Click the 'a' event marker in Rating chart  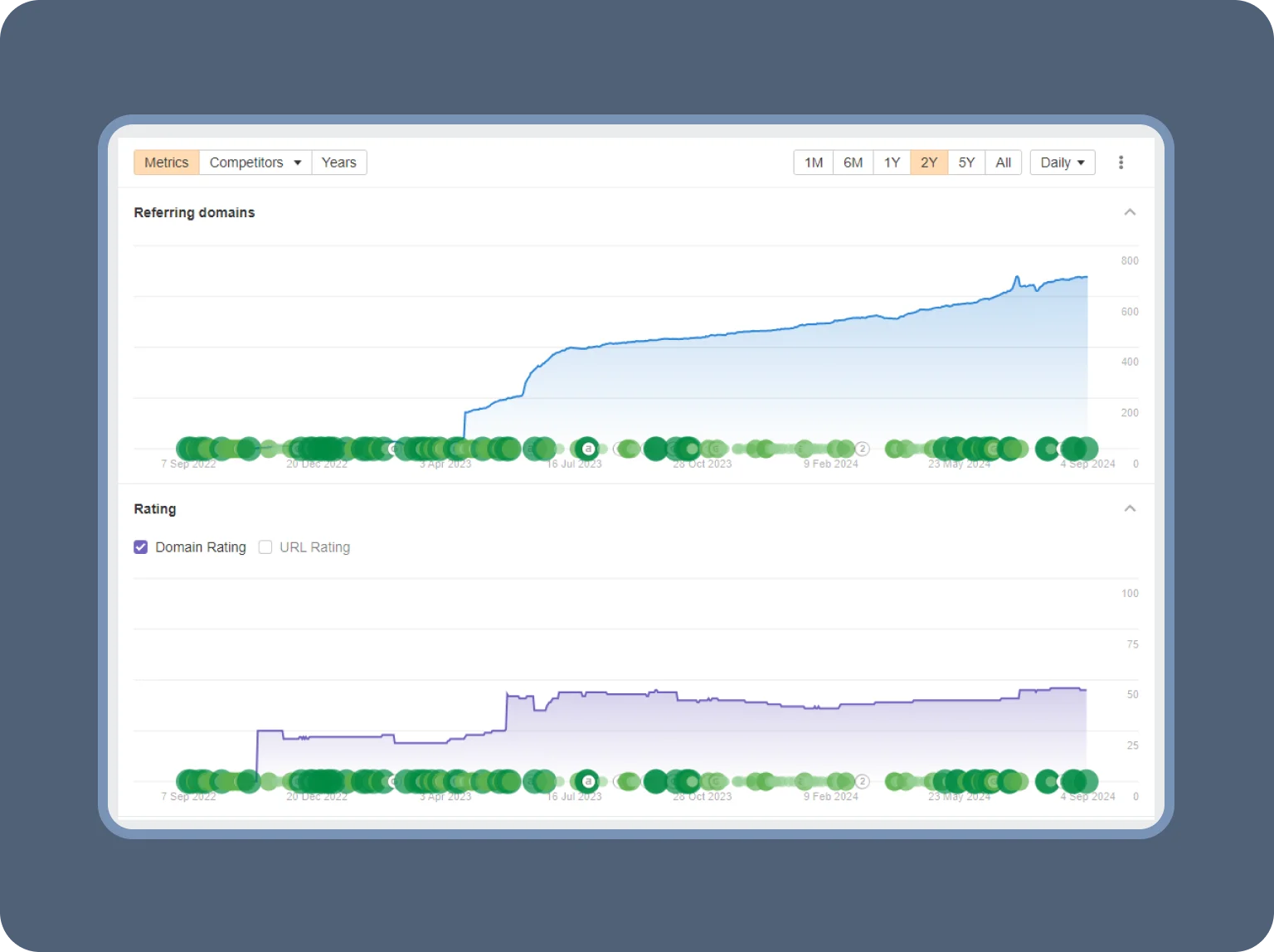coord(588,781)
